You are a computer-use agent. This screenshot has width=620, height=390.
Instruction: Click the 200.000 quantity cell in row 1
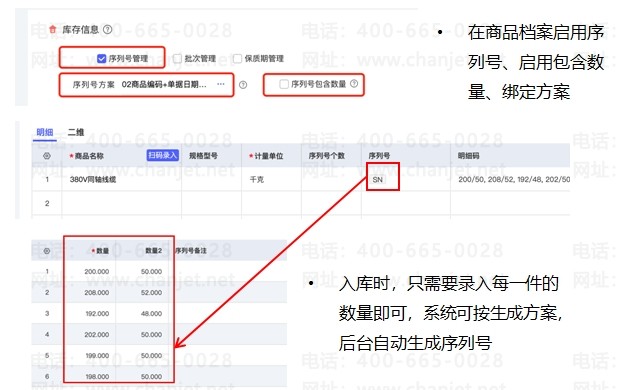coord(96,272)
